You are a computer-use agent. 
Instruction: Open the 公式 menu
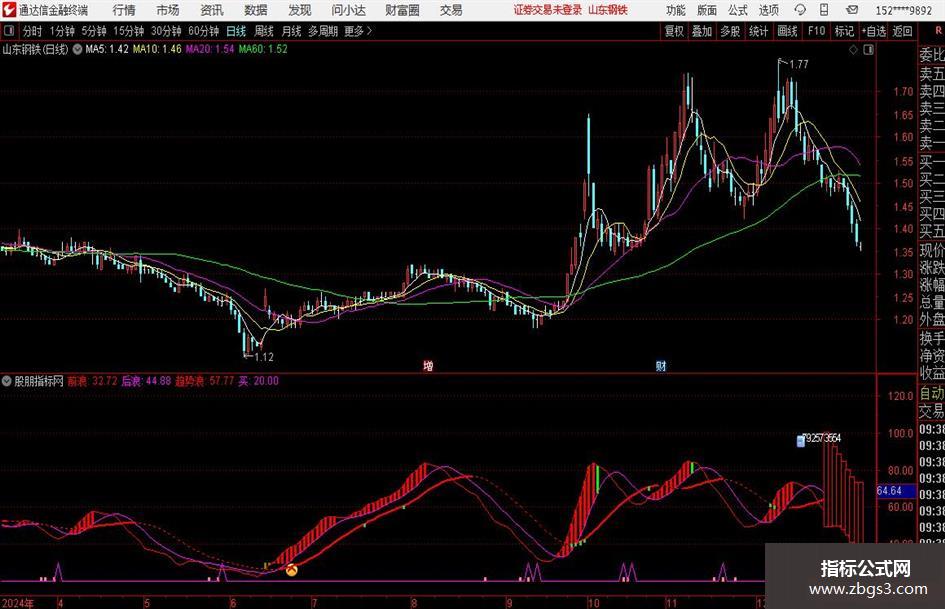pyautogui.click(x=737, y=10)
